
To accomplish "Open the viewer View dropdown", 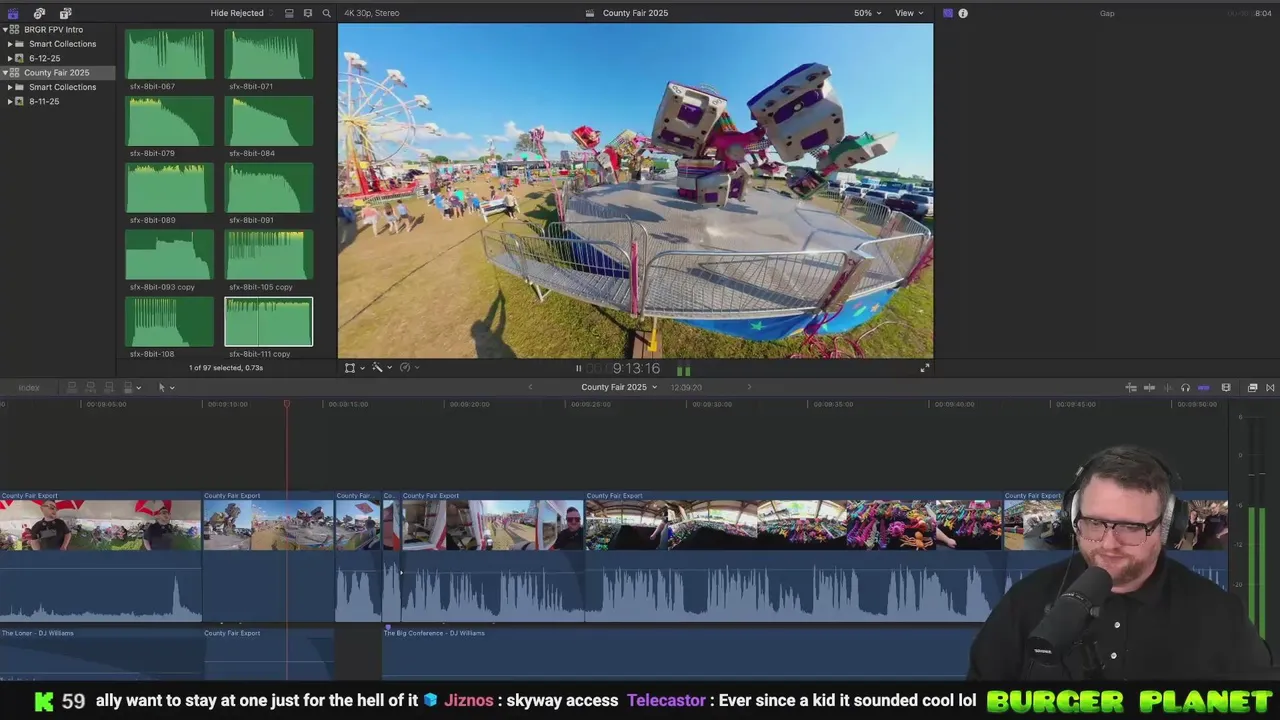I will point(909,13).
